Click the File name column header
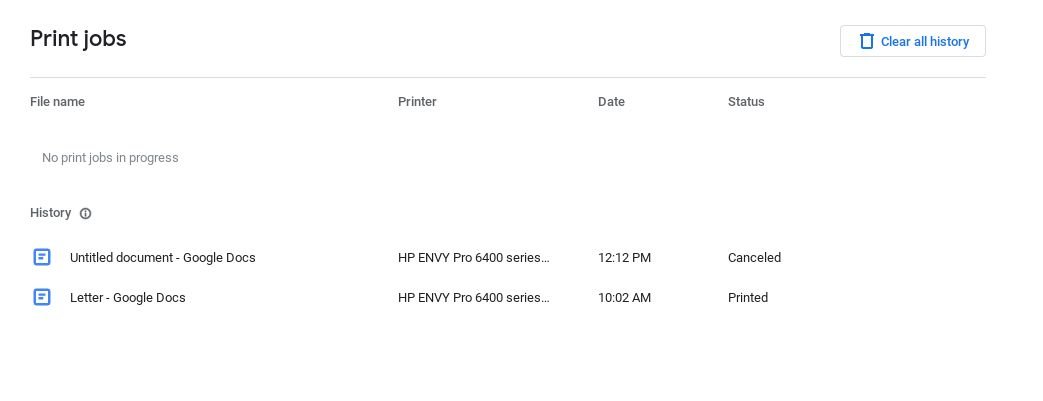This screenshot has height=401, width=1043. pyautogui.click(x=57, y=102)
